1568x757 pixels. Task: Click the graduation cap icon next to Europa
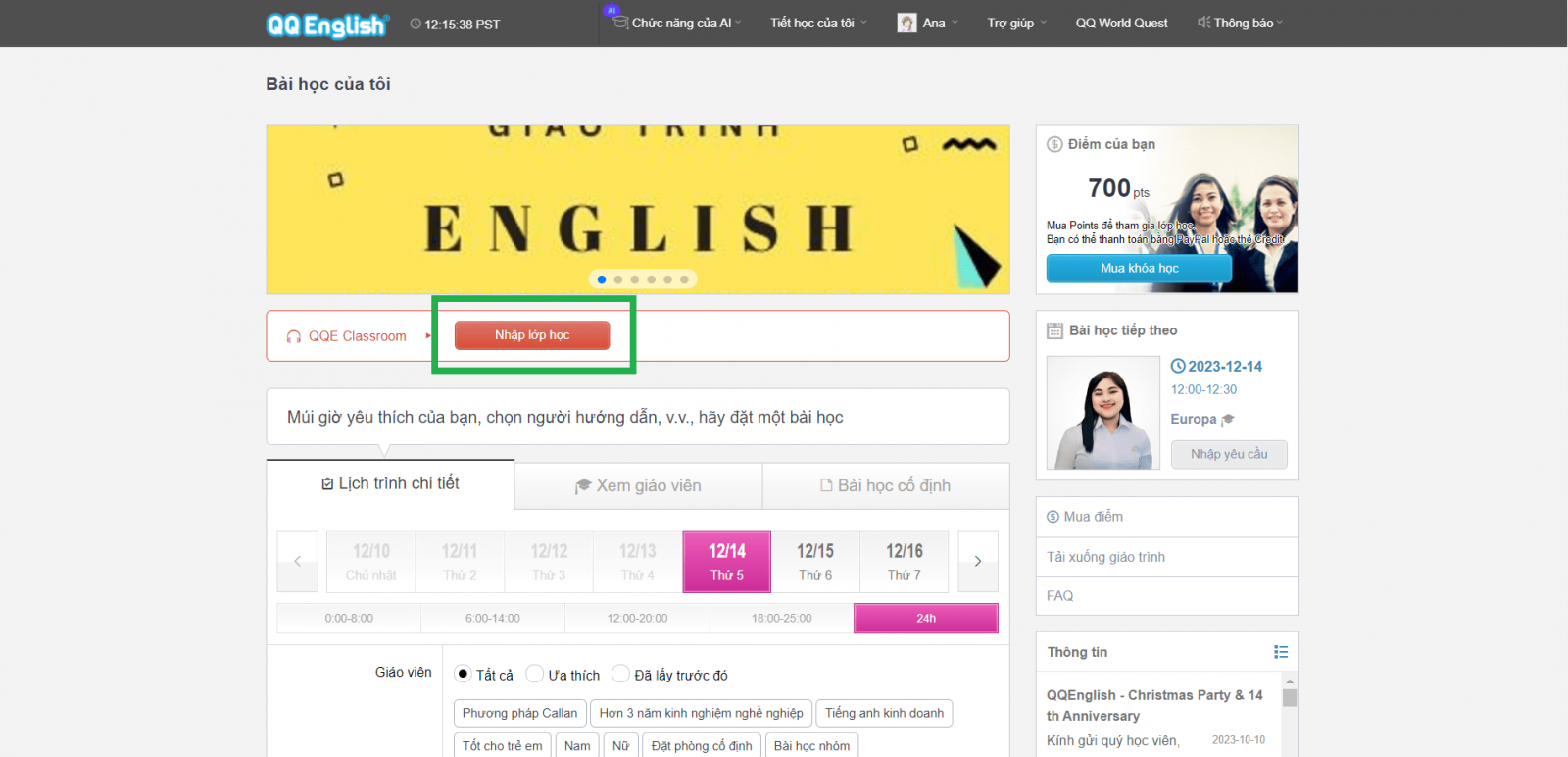[1228, 420]
